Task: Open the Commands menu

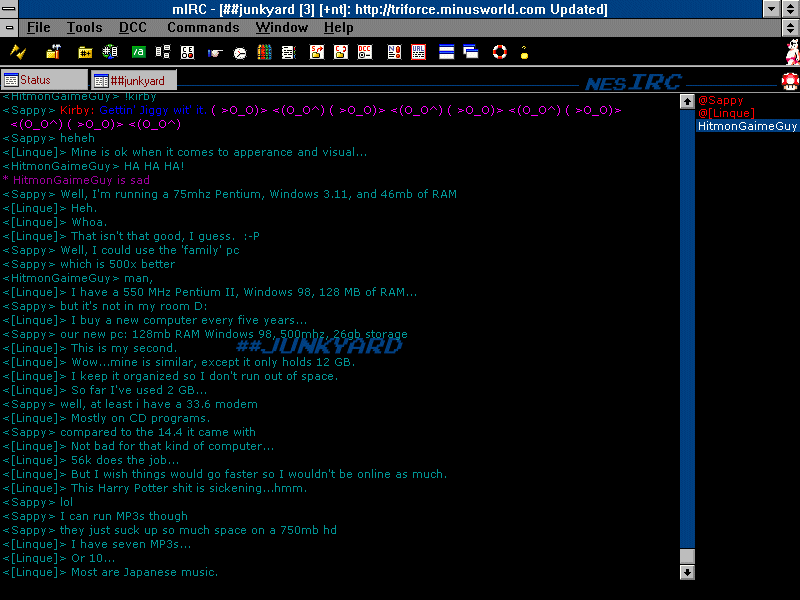Action: [202, 28]
